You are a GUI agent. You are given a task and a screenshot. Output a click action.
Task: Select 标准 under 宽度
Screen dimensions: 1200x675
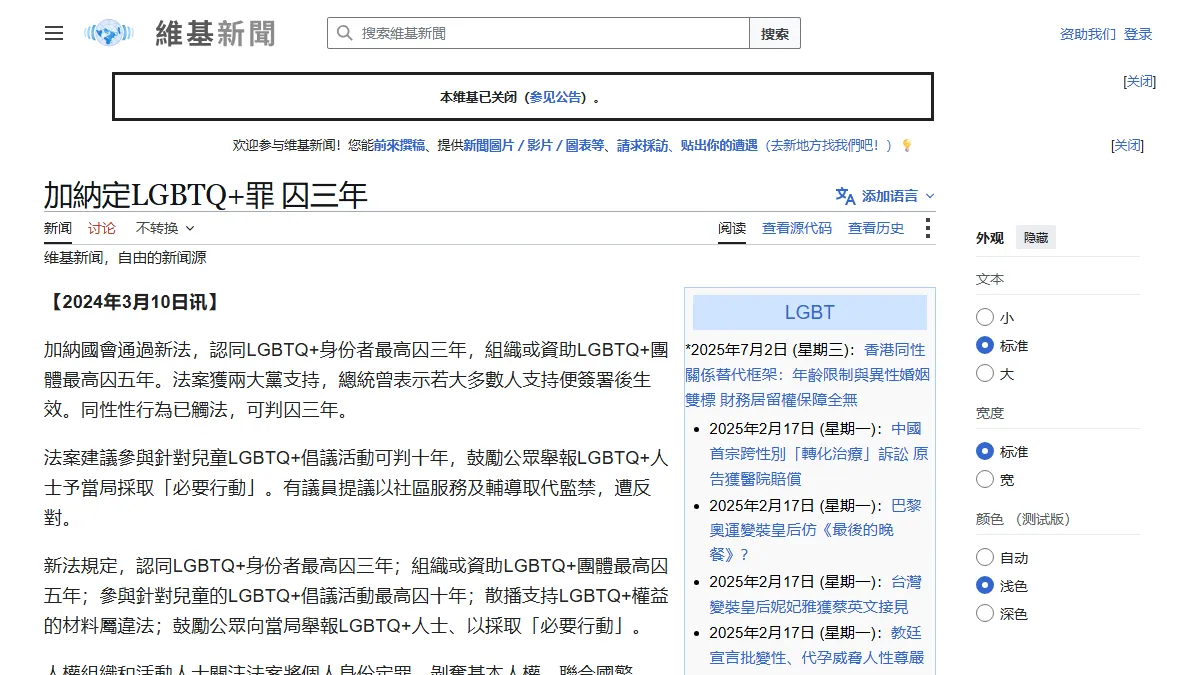(x=985, y=451)
